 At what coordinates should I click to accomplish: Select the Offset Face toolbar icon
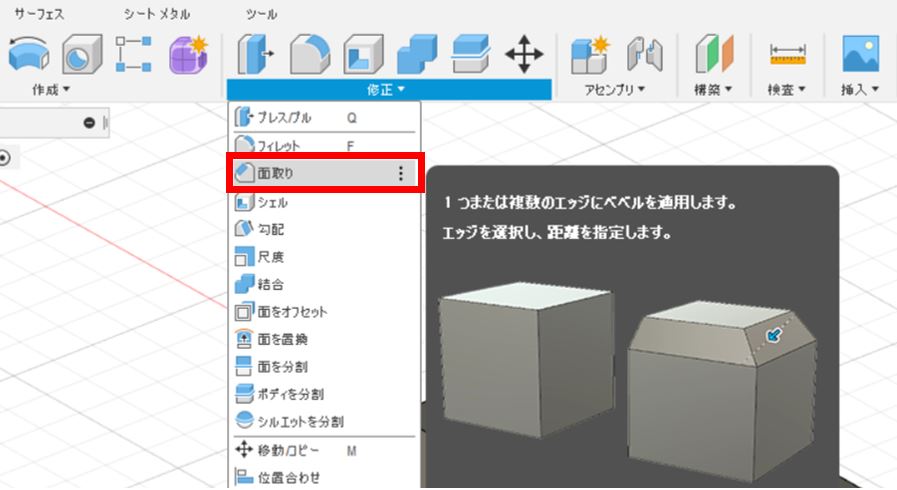click(x=470, y=54)
